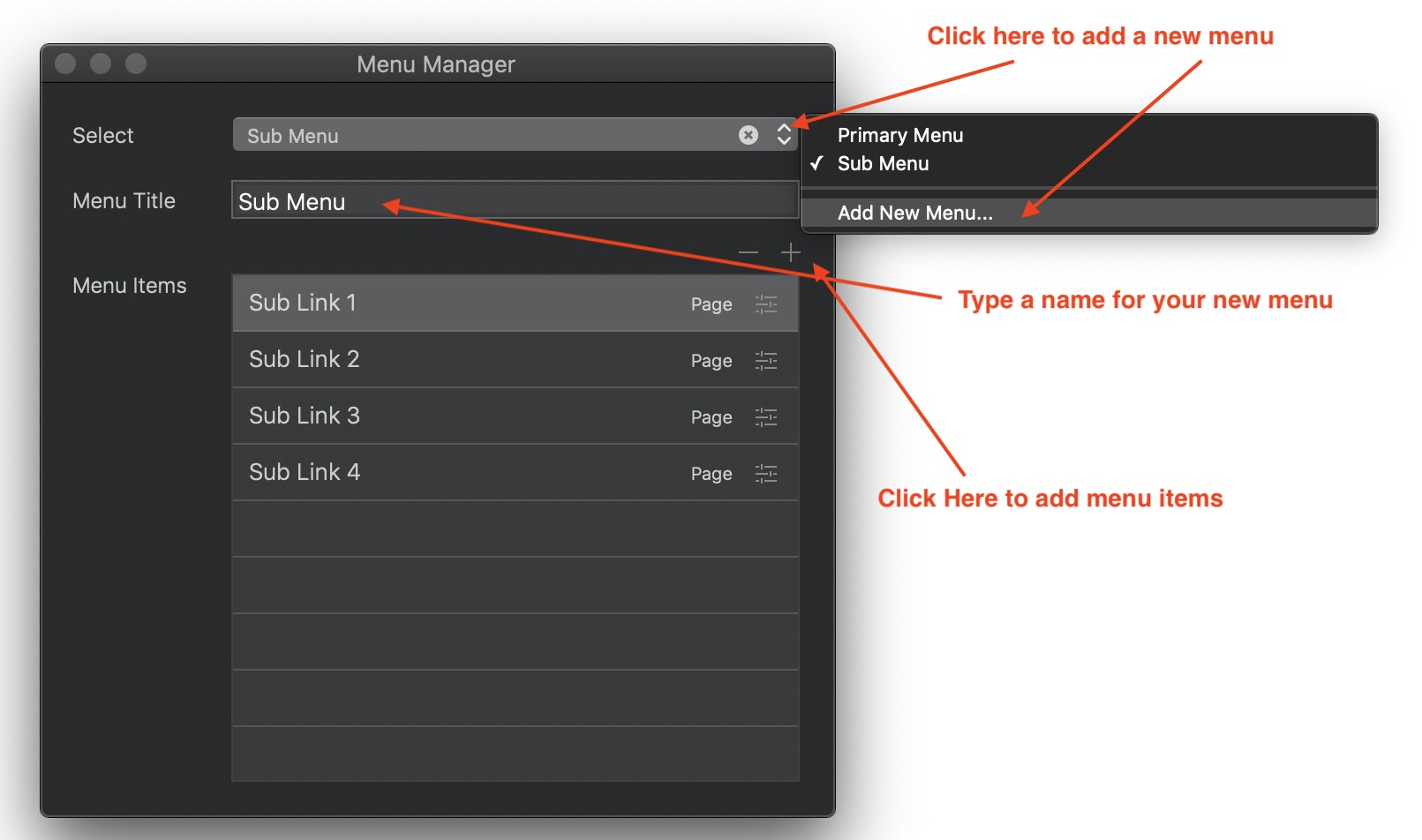Click the Page label on Sub Link 4
This screenshot has height=840, width=1422.
click(711, 474)
